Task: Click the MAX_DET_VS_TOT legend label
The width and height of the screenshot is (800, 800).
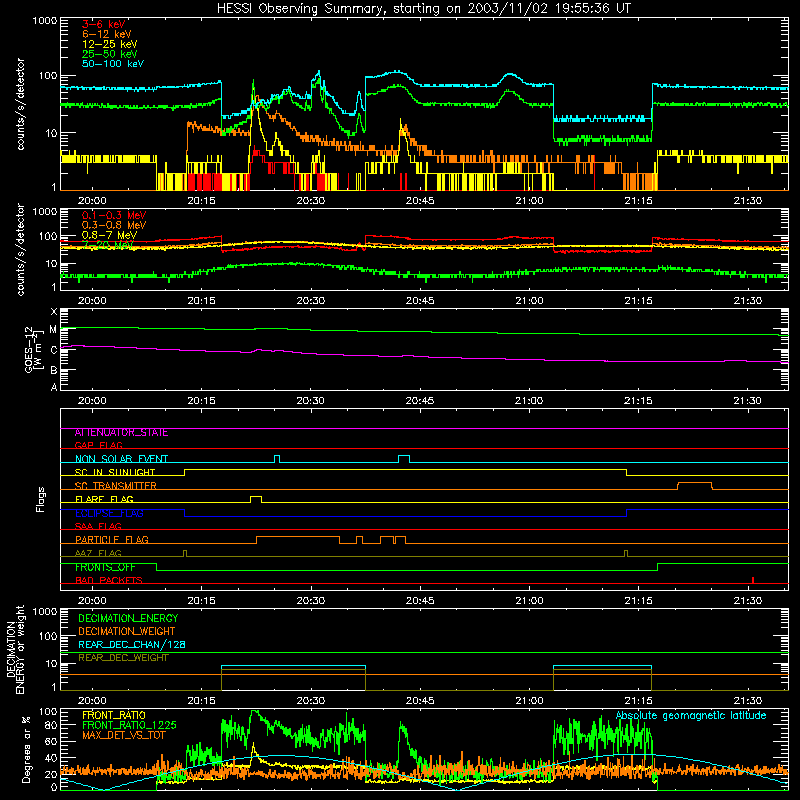Action: (124, 735)
